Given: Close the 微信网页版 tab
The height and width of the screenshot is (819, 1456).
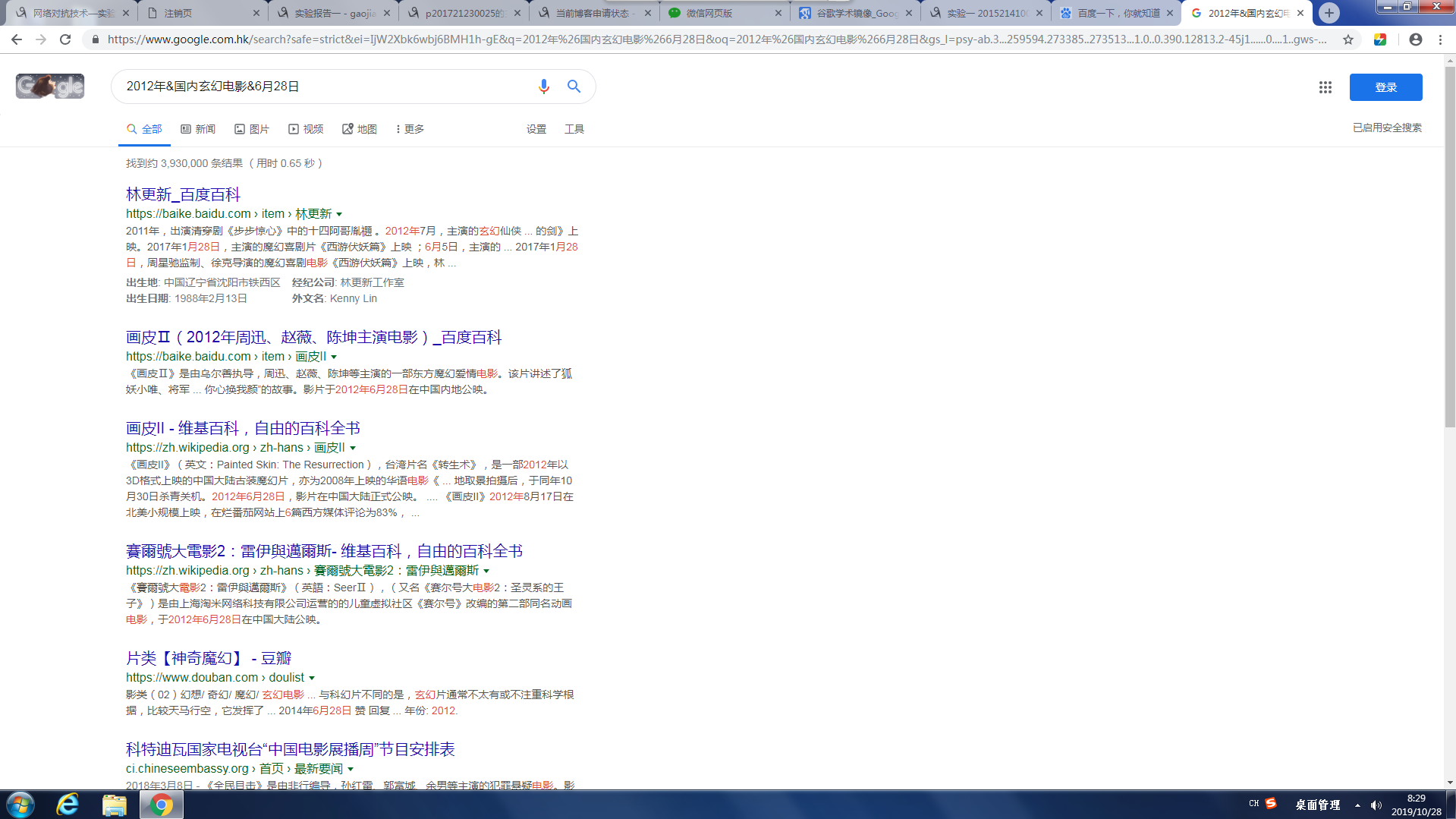Looking at the screenshot, I should (778, 13).
